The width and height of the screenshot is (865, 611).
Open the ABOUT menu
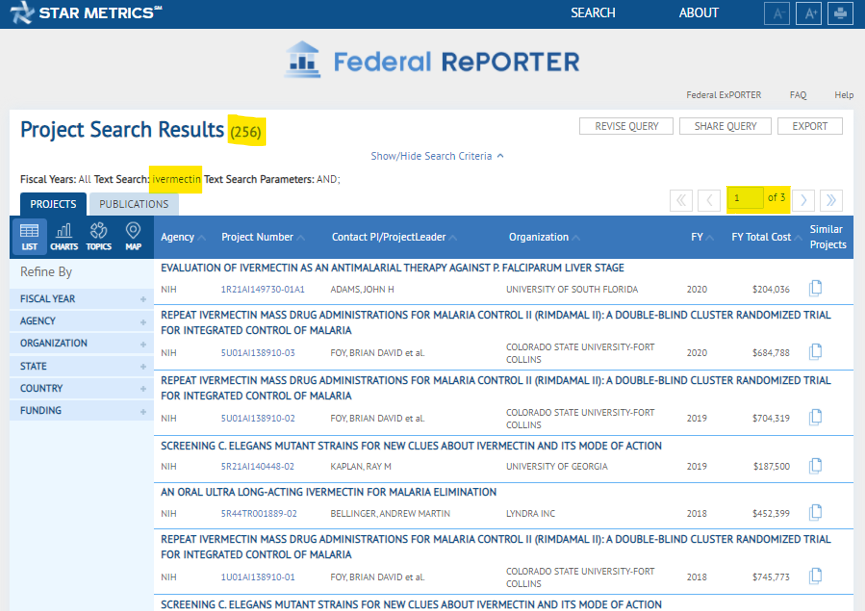pyautogui.click(x=698, y=13)
